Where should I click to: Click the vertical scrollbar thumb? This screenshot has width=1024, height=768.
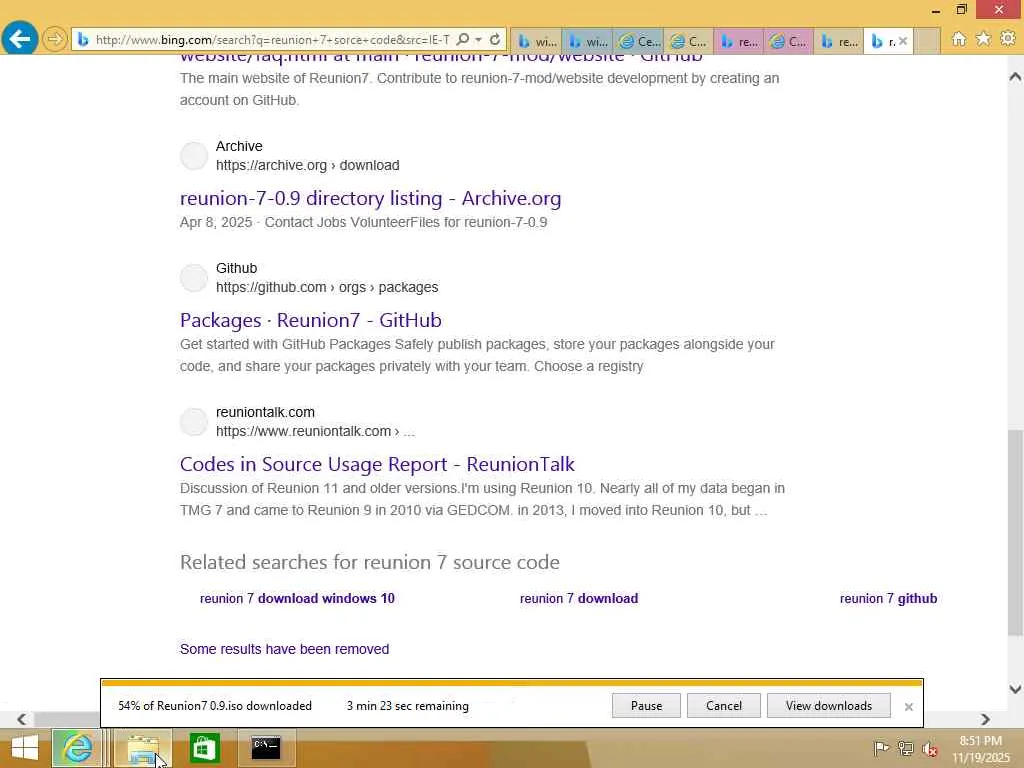point(1015,532)
